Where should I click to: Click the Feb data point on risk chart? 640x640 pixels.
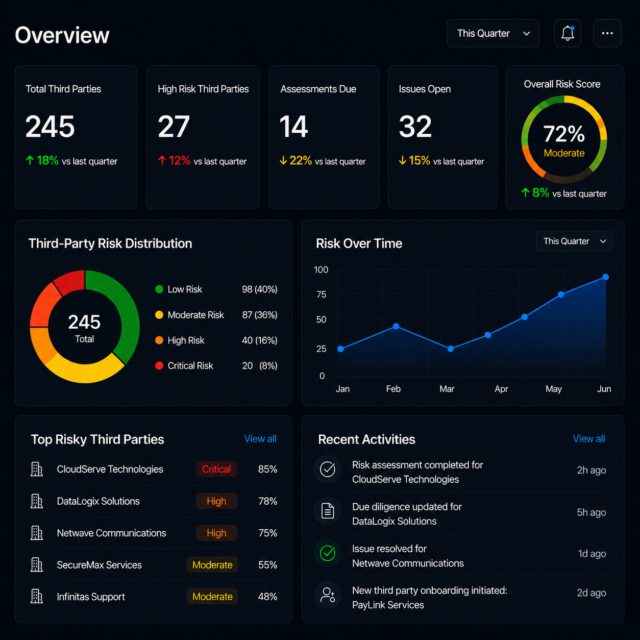click(396, 326)
